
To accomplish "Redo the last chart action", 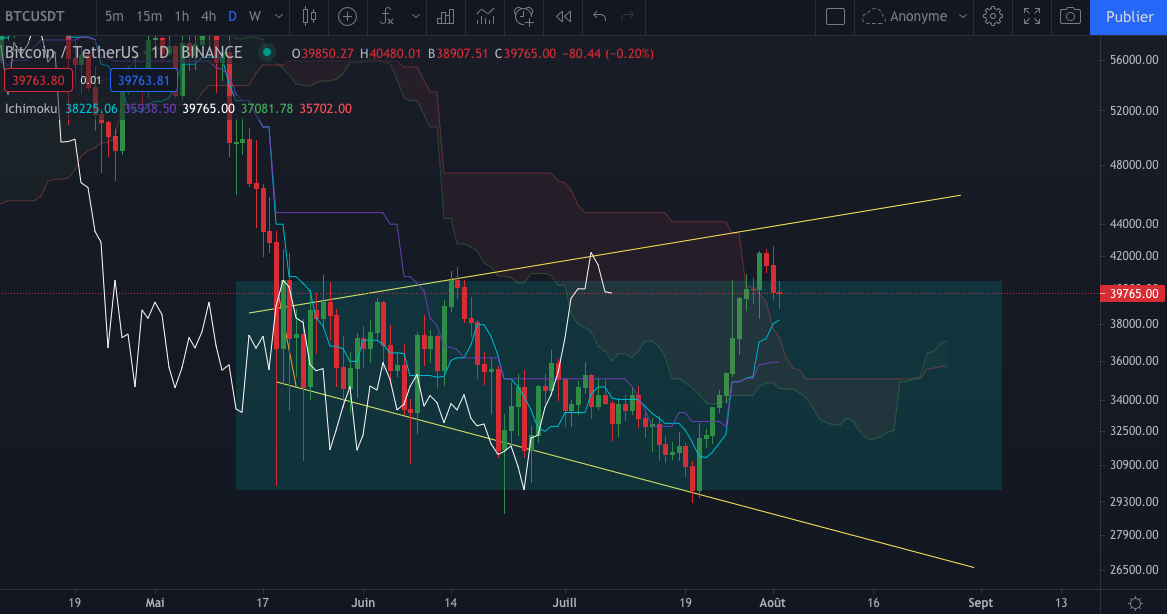I will click(627, 17).
